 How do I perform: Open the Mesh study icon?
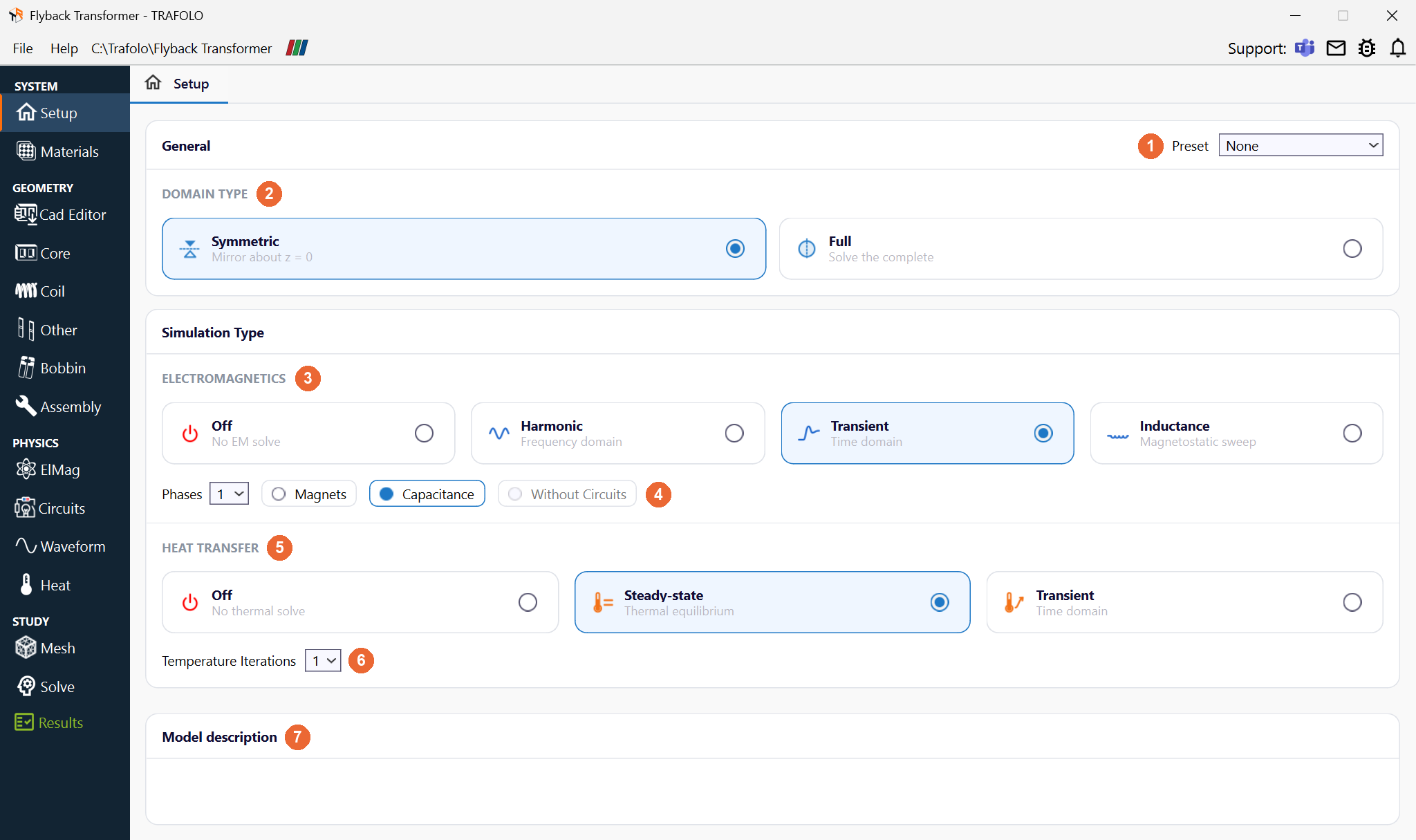tap(26, 648)
